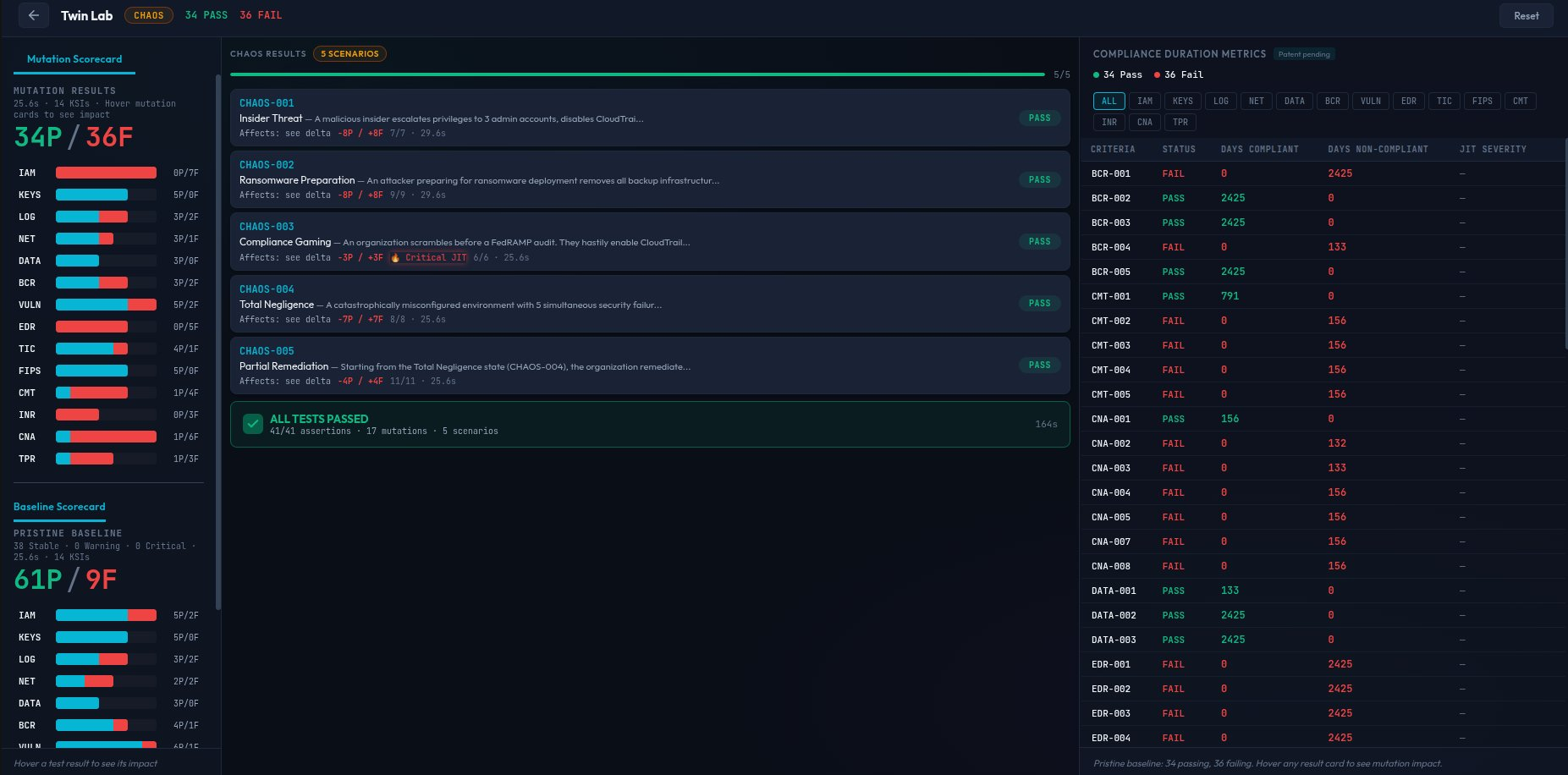Click the back arrow next to Twin Lab
This screenshot has height=775, width=1568.
(x=33, y=15)
